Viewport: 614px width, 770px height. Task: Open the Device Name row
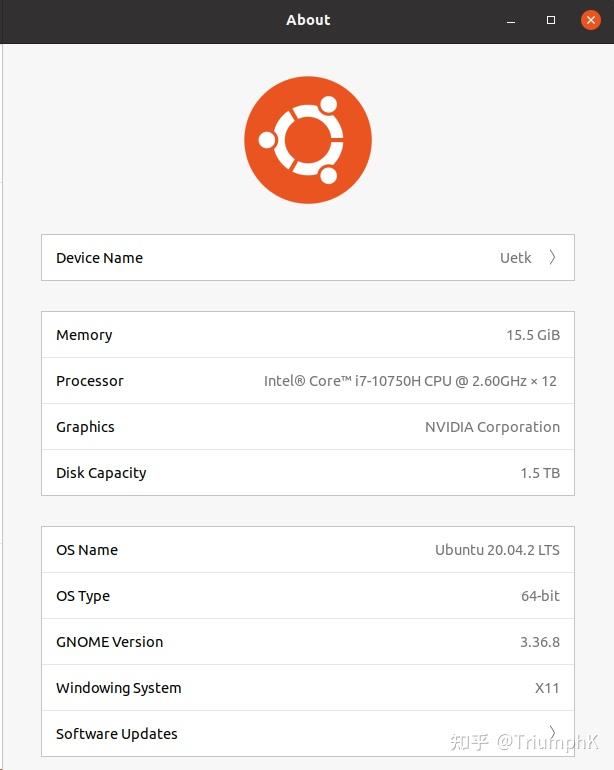307,258
